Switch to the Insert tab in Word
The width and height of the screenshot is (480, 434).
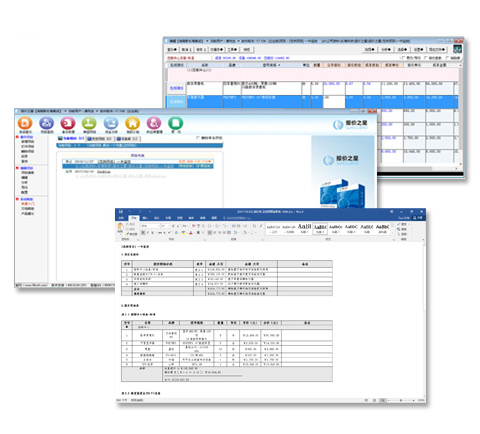pos(145,218)
